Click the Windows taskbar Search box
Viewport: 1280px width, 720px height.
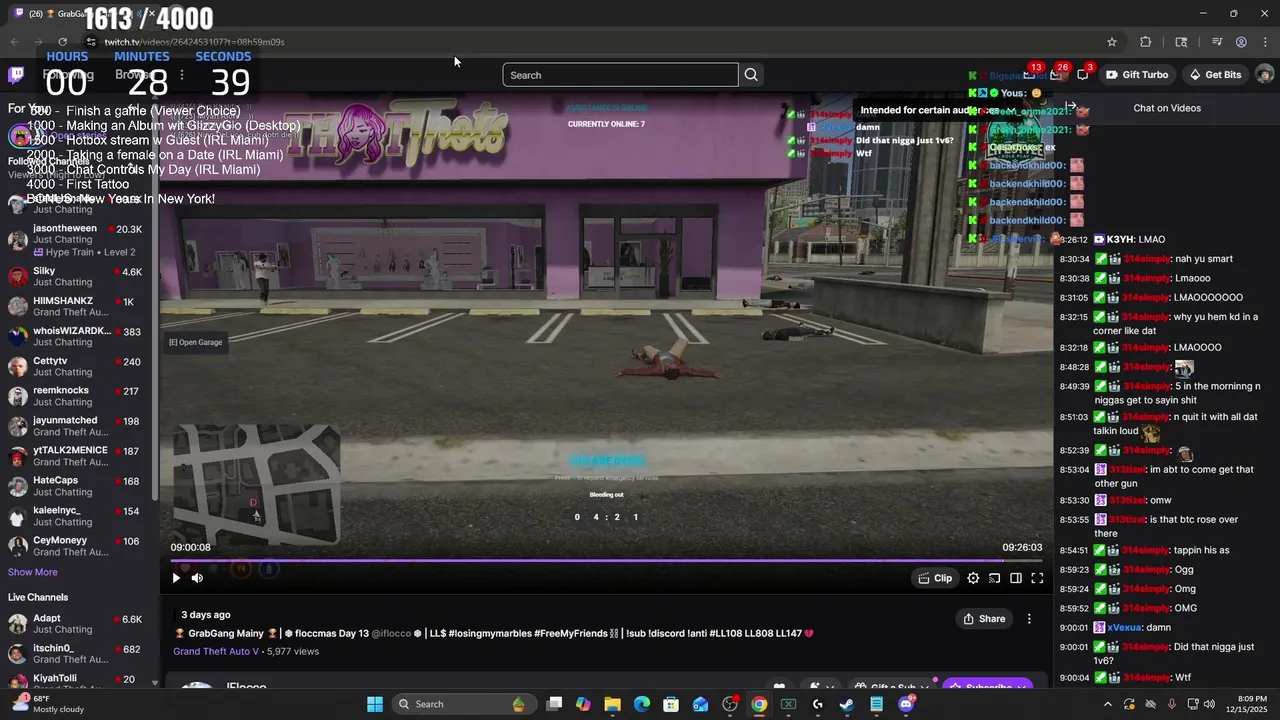click(464, 704)
